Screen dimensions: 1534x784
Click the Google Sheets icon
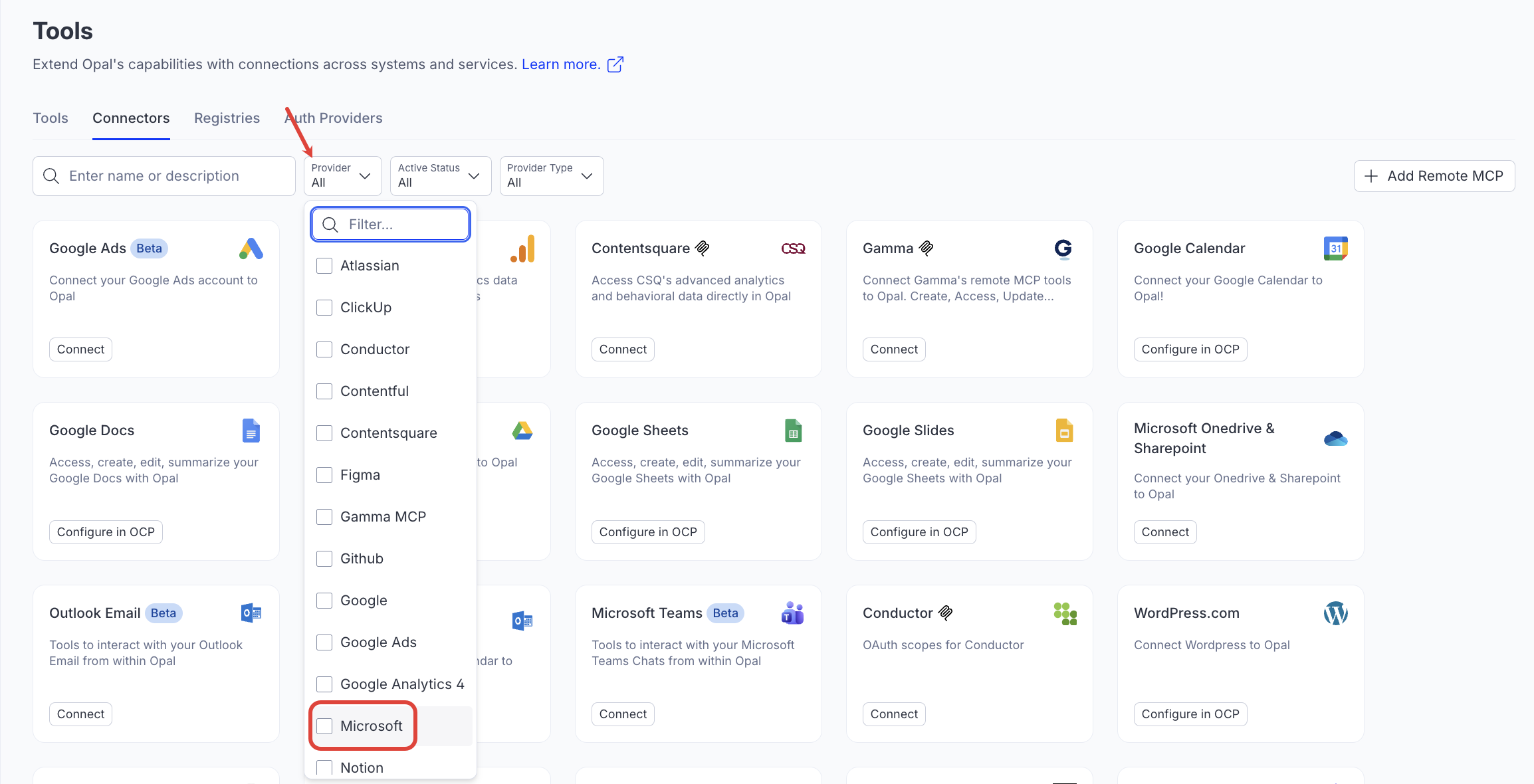(x=793, y=431)
